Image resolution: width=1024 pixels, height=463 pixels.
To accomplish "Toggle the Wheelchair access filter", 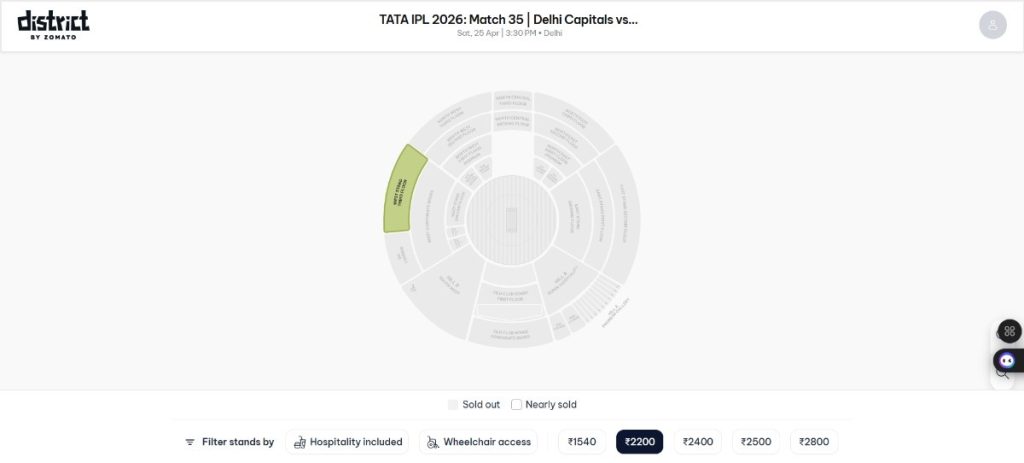I will pyautogui.click(x=478, y=442).
